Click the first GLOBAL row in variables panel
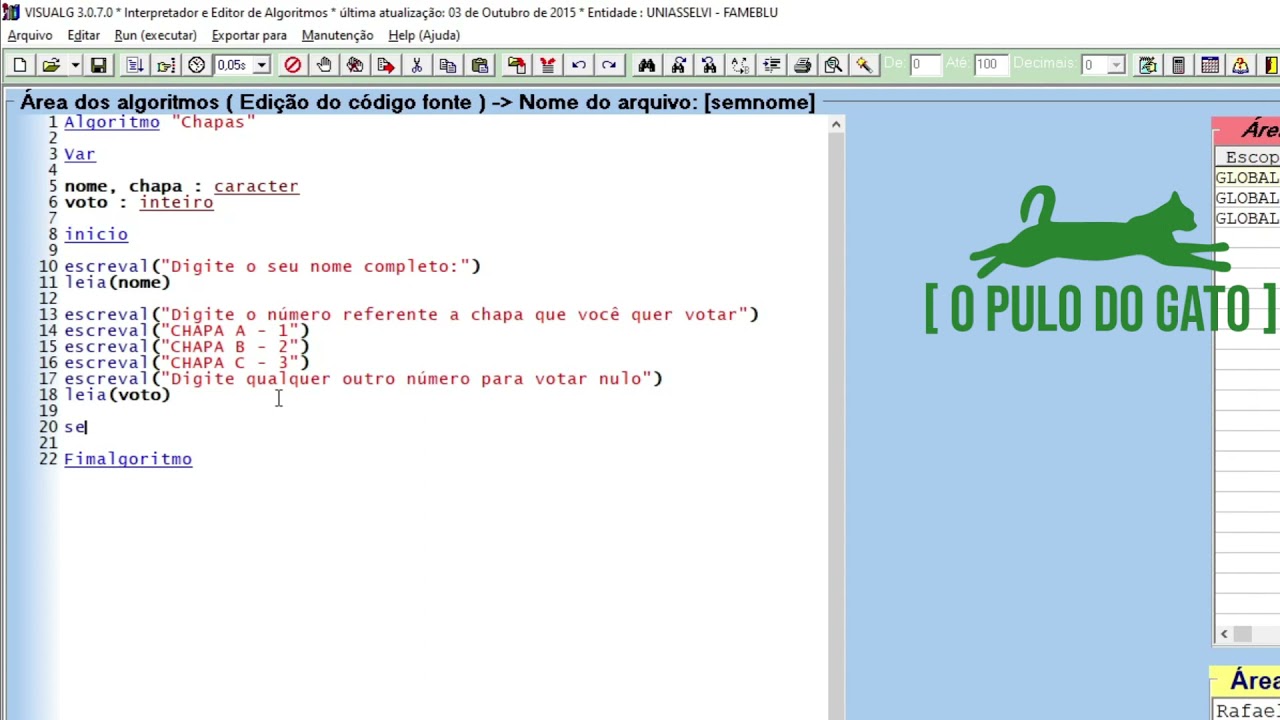Viewport: 1280px width, 720px height. coord(1247,178)
